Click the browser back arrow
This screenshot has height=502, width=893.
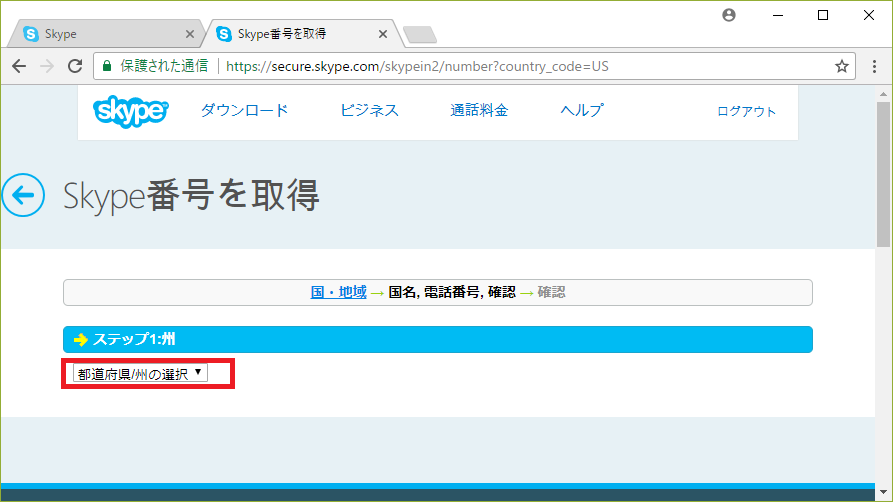point(19,66)
